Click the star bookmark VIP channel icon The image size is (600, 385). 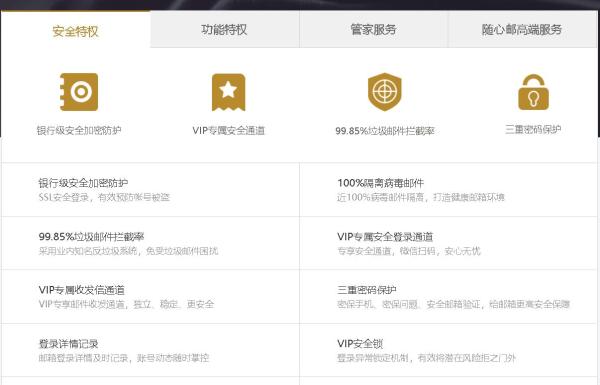point(228,92)
